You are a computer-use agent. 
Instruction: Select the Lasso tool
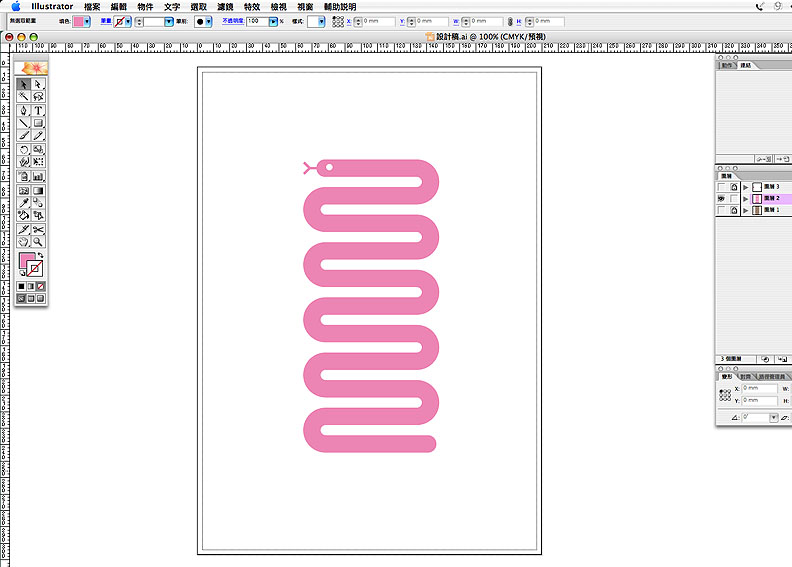tap(38, 96)
